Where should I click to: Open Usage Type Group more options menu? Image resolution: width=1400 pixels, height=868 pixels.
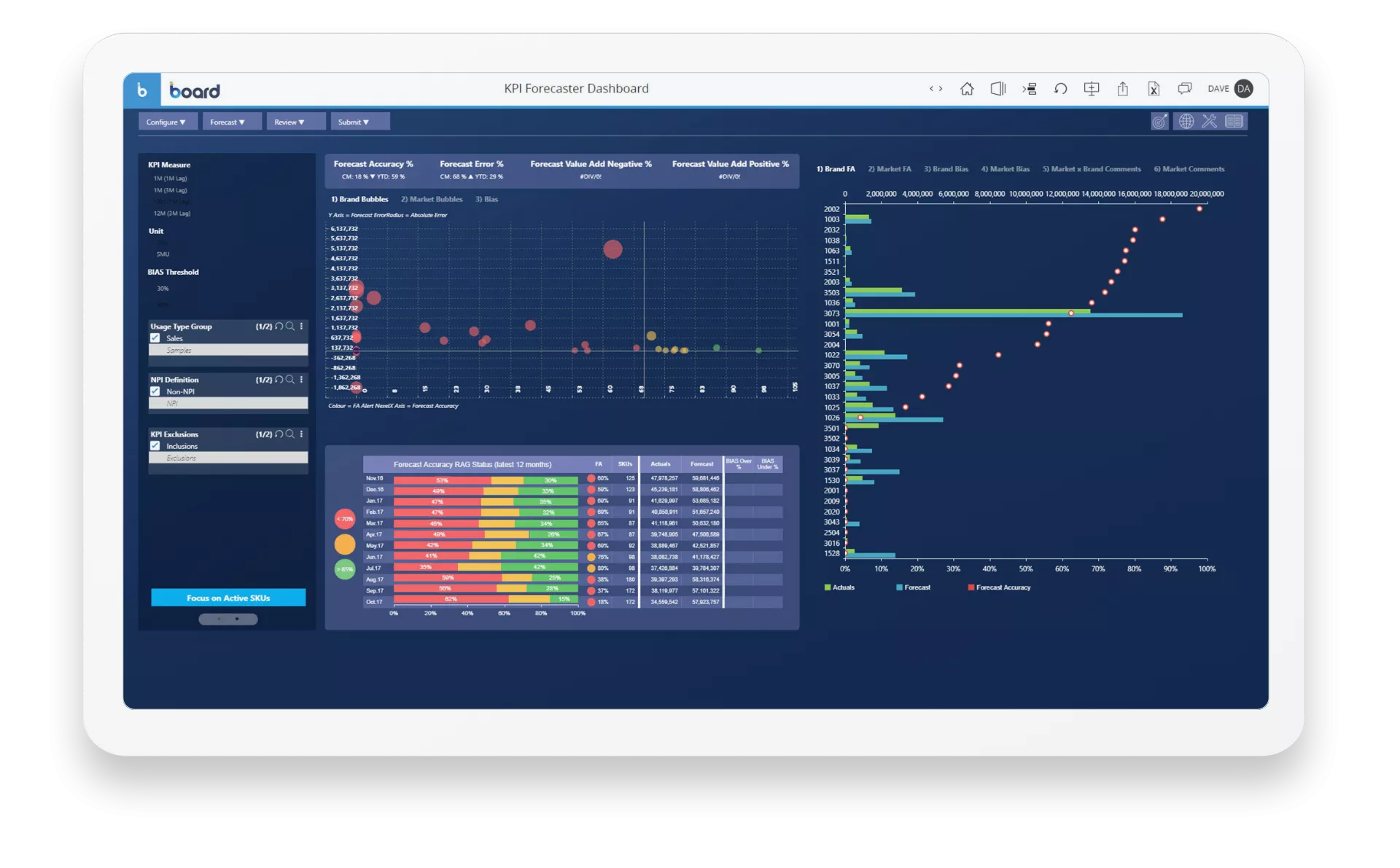click(301, 327)
